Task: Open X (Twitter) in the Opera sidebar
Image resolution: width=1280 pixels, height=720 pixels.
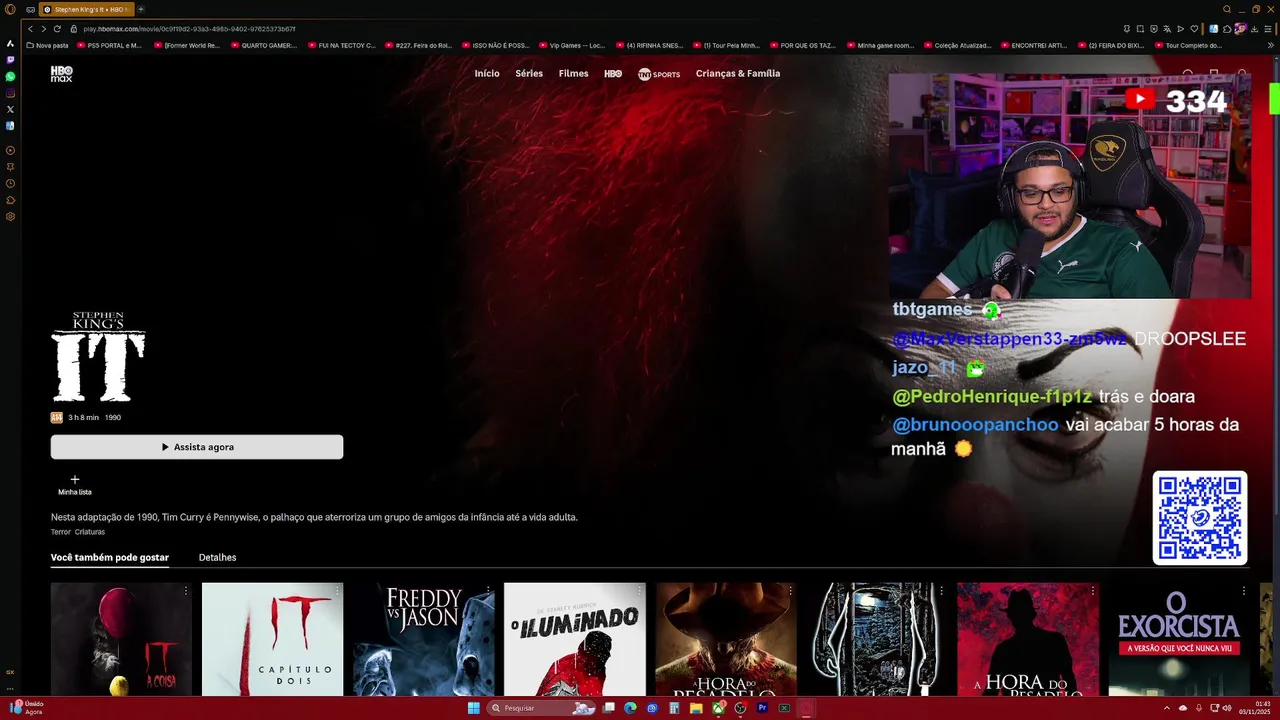Action: point(10,109)
